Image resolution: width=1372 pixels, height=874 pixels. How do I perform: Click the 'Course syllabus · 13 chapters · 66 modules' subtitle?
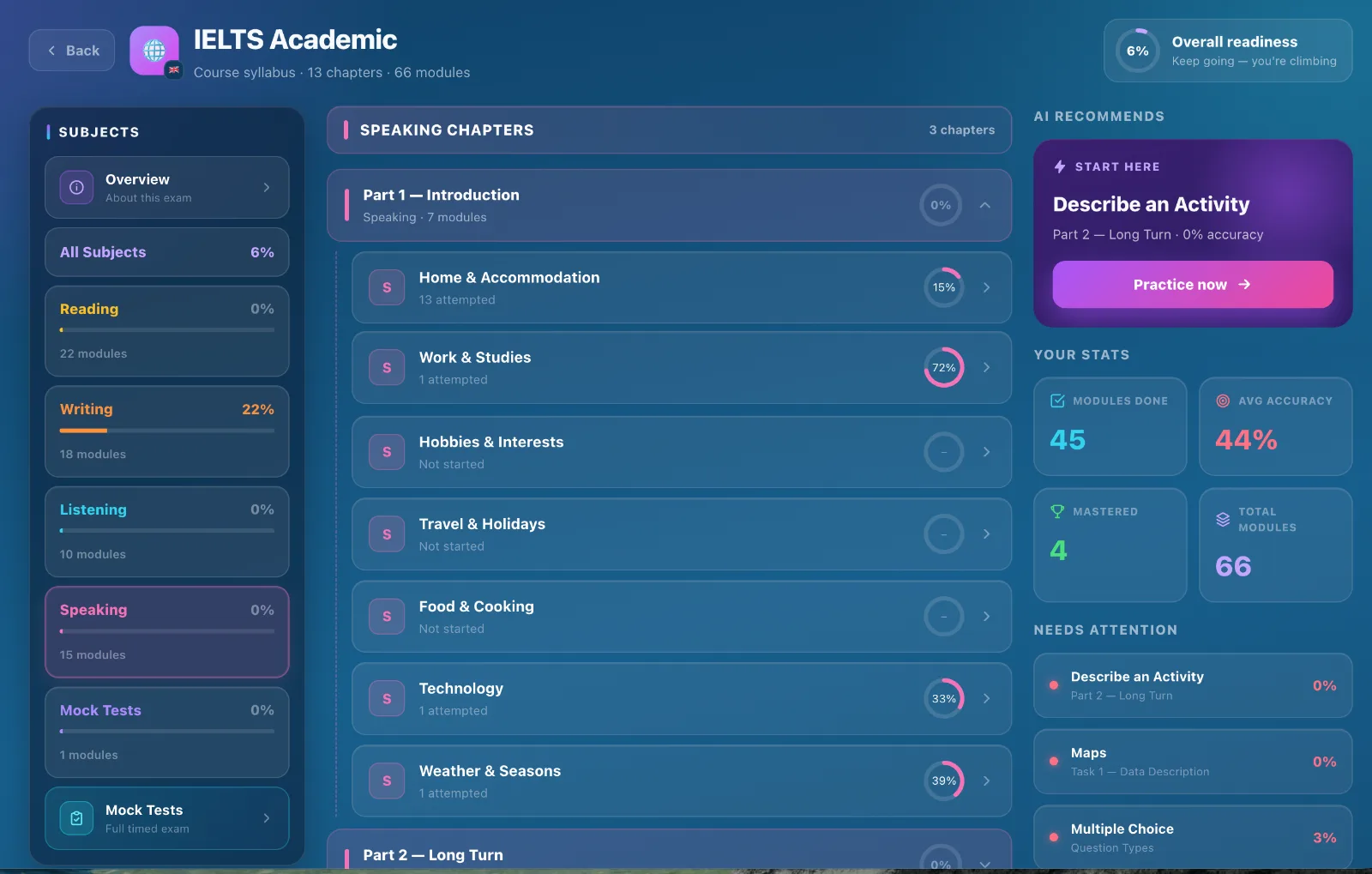pos(332,73)
